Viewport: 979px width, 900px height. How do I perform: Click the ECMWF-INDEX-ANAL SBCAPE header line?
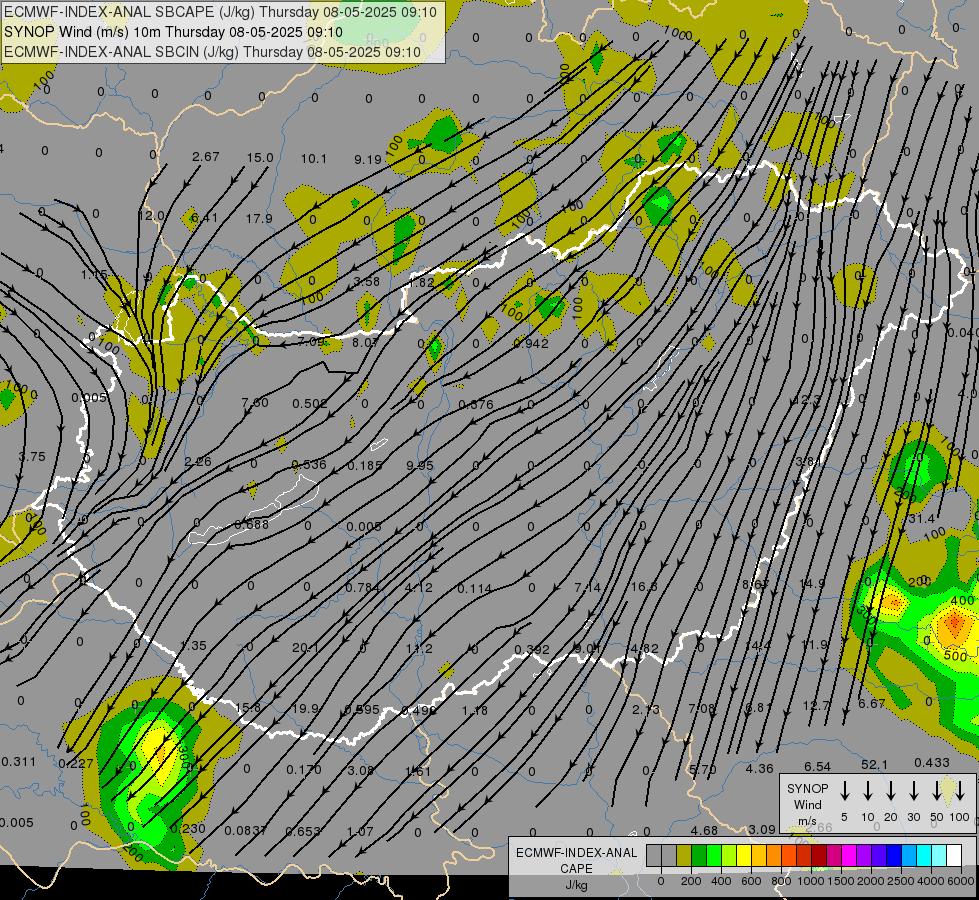220,12
